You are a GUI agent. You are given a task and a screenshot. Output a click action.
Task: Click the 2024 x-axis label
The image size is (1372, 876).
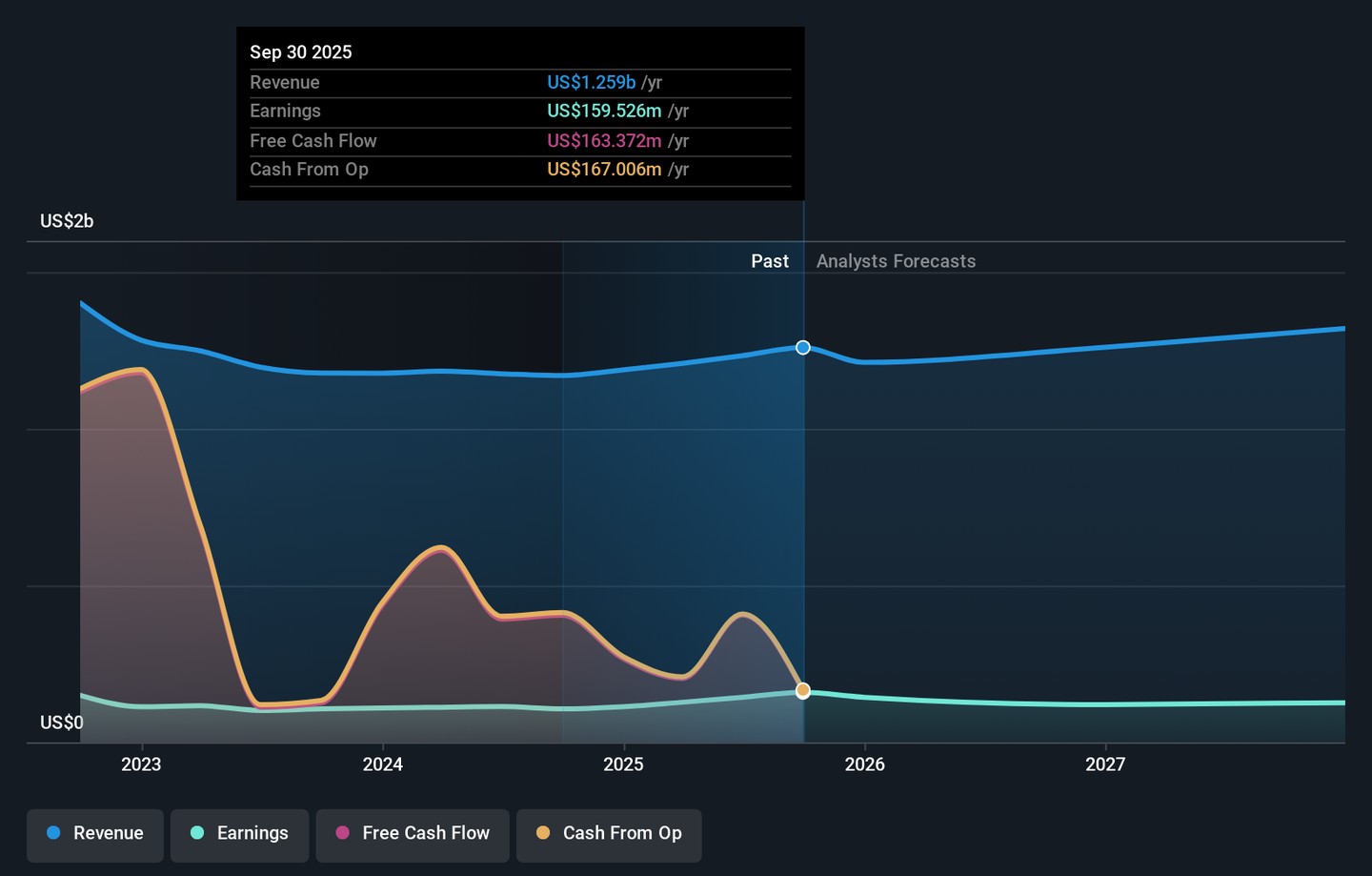tap(382, 764)
